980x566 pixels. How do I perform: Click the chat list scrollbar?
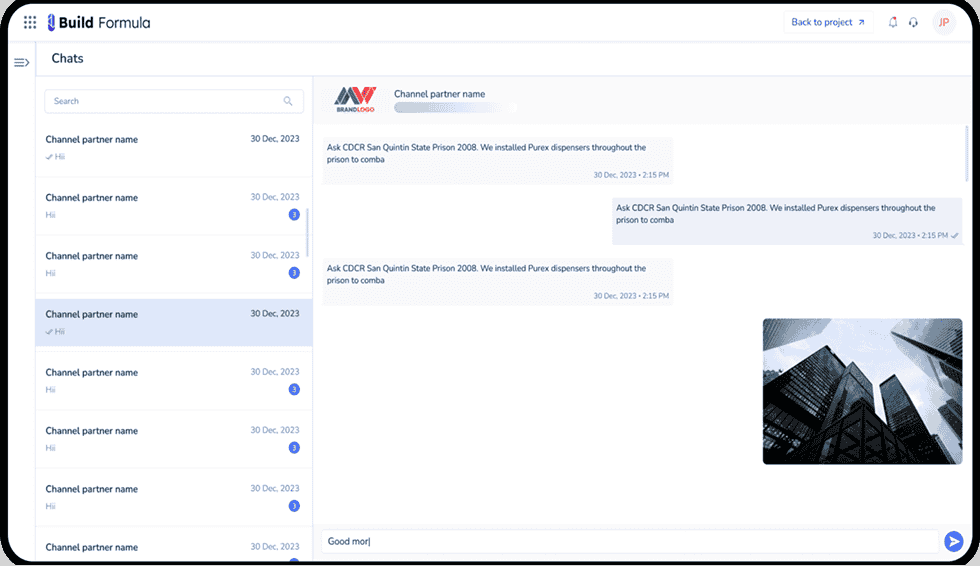308,231
